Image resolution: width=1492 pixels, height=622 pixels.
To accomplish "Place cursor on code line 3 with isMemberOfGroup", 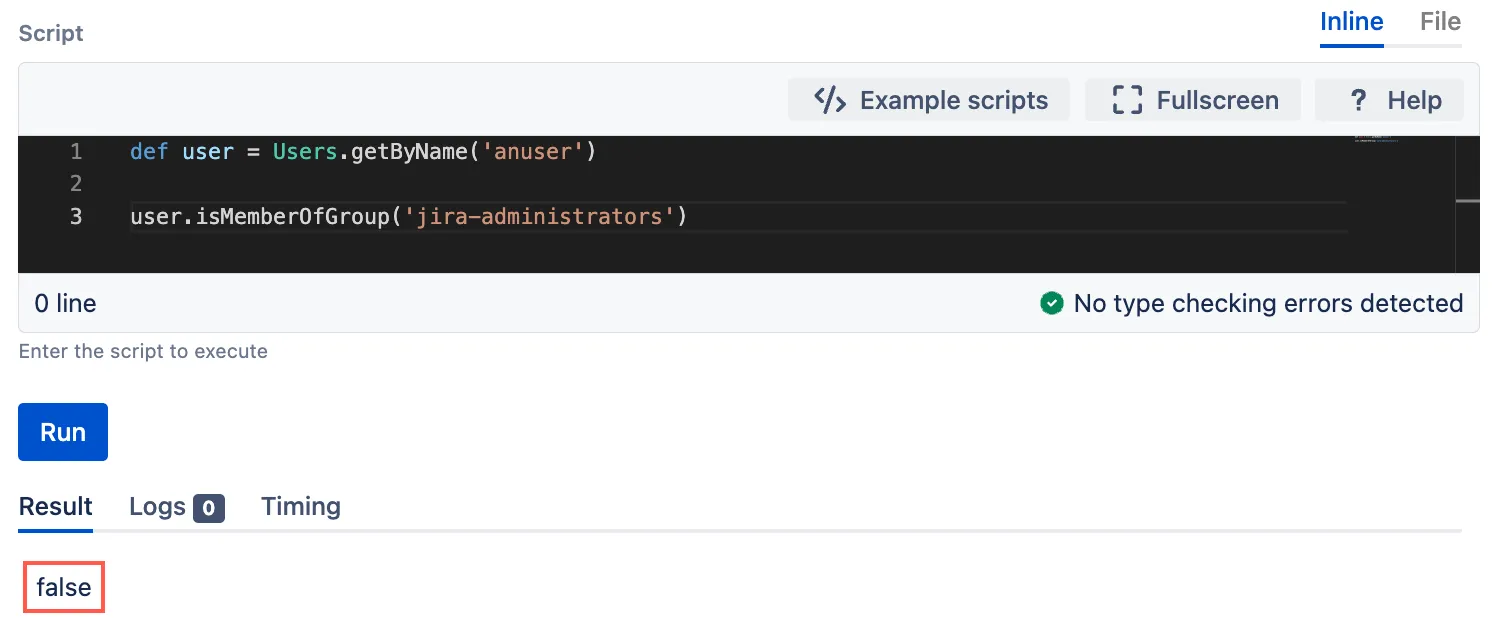I will [x=409, y=216].
